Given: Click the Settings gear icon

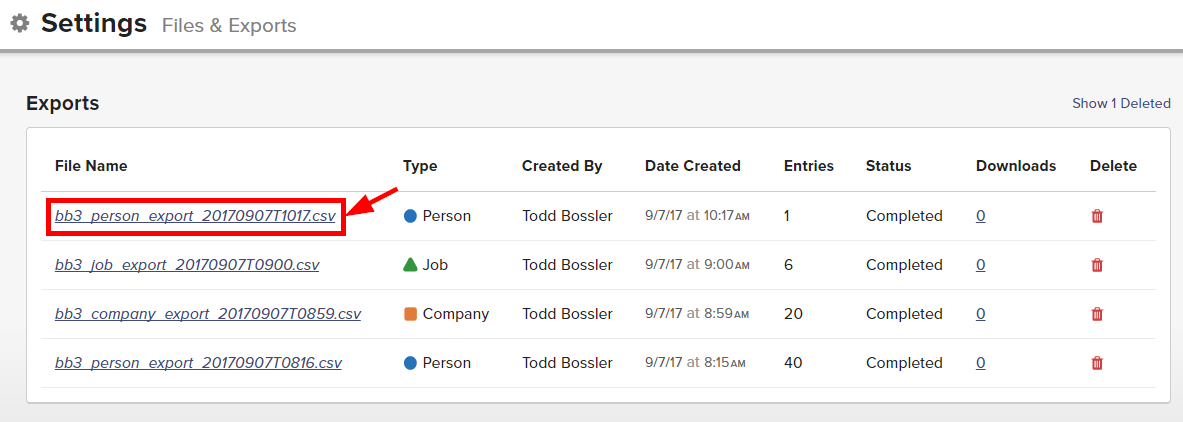Looking at the screenshot, I should [x=19, y=24].
